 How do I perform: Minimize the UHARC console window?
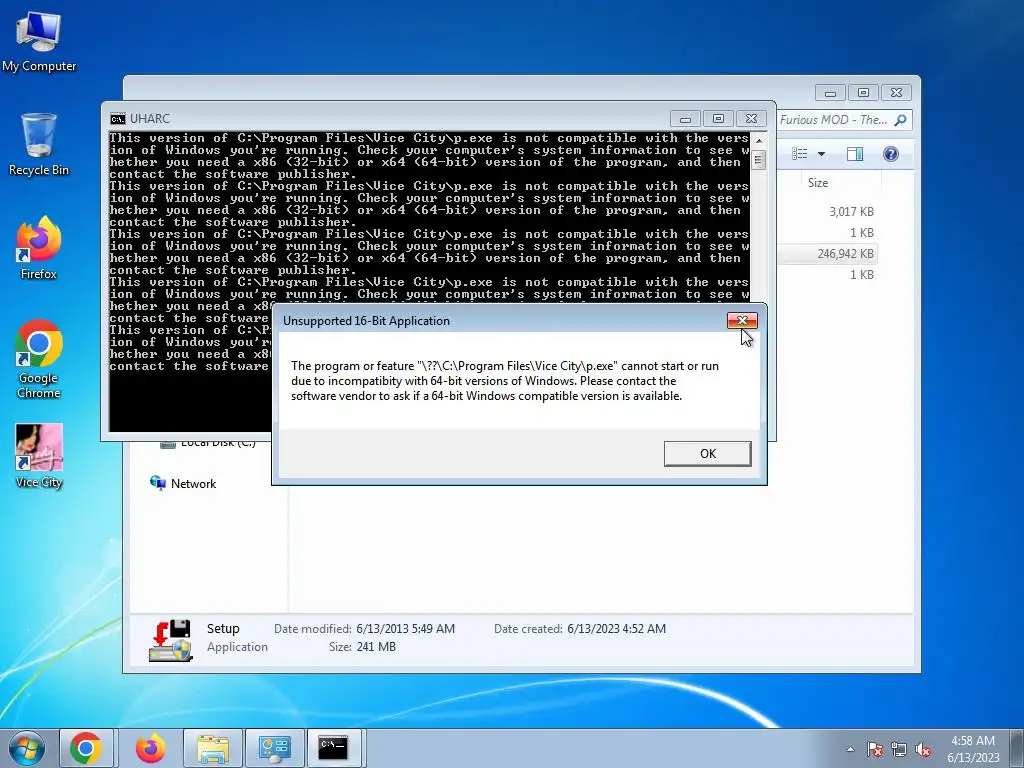[685, 119]
